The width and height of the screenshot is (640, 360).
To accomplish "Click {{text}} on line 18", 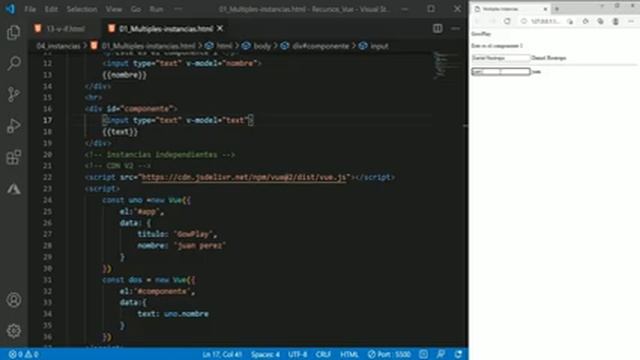I will 120,132.
